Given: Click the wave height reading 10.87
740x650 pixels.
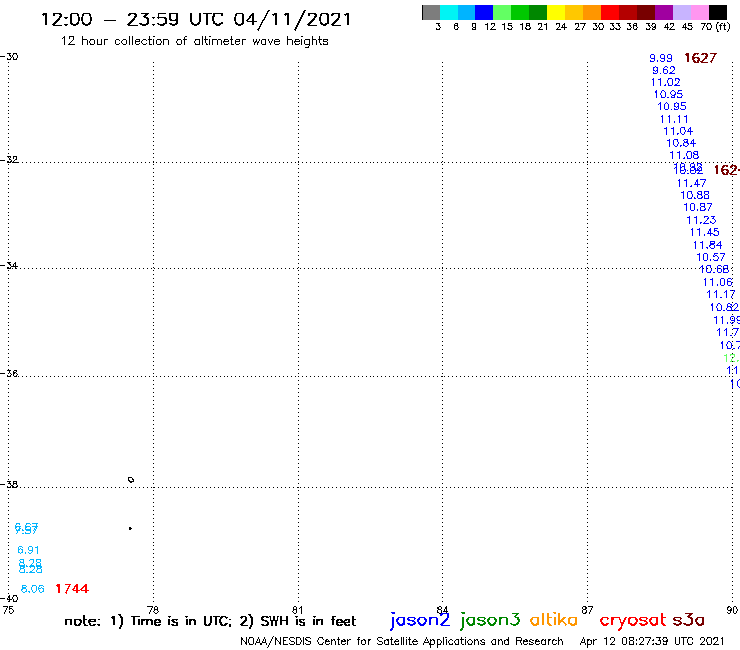Looking at the screenshot, I should pyautogui.click(x=698, y=207).
